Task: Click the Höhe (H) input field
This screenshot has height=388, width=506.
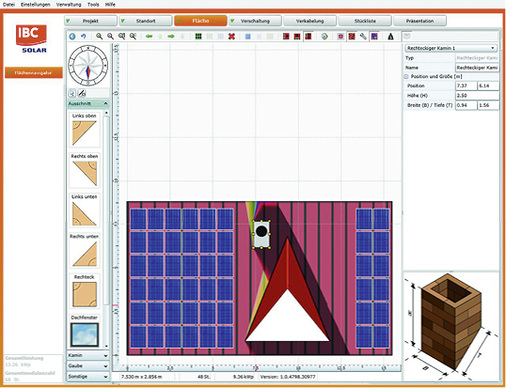Action: tap(477, 95)
